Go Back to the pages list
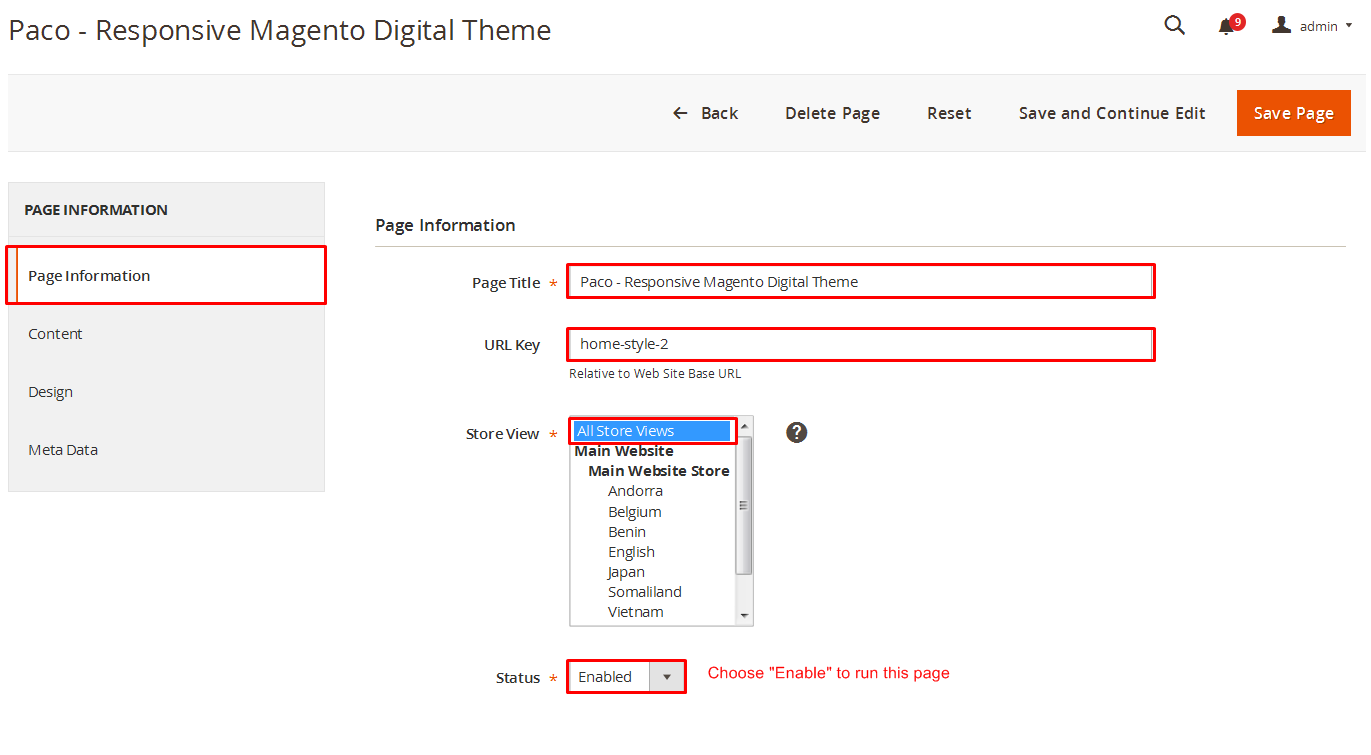Screen dimensions: 1371x755 705,113
